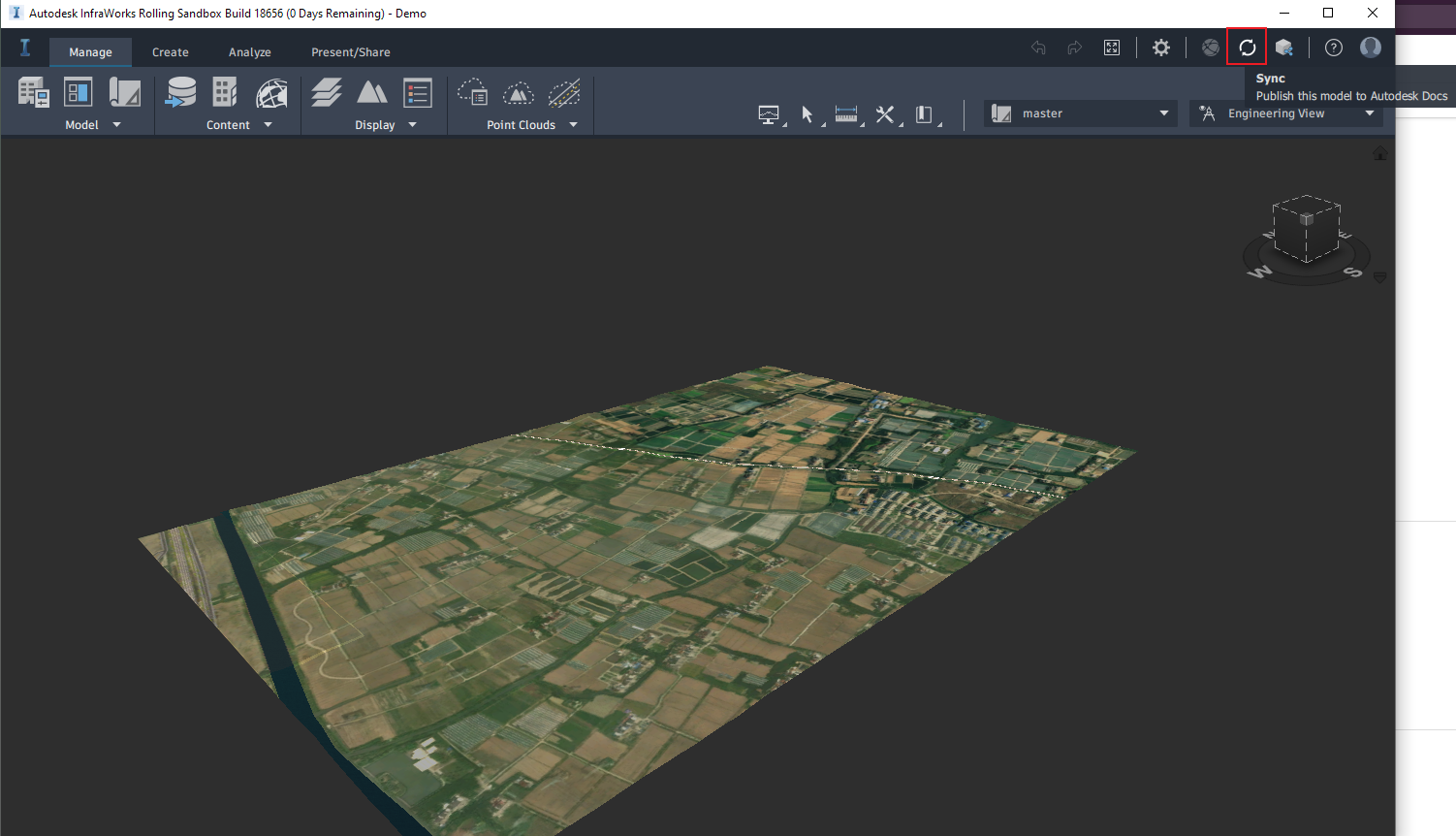Toggle full screen mode

(x=1112, y=48)
